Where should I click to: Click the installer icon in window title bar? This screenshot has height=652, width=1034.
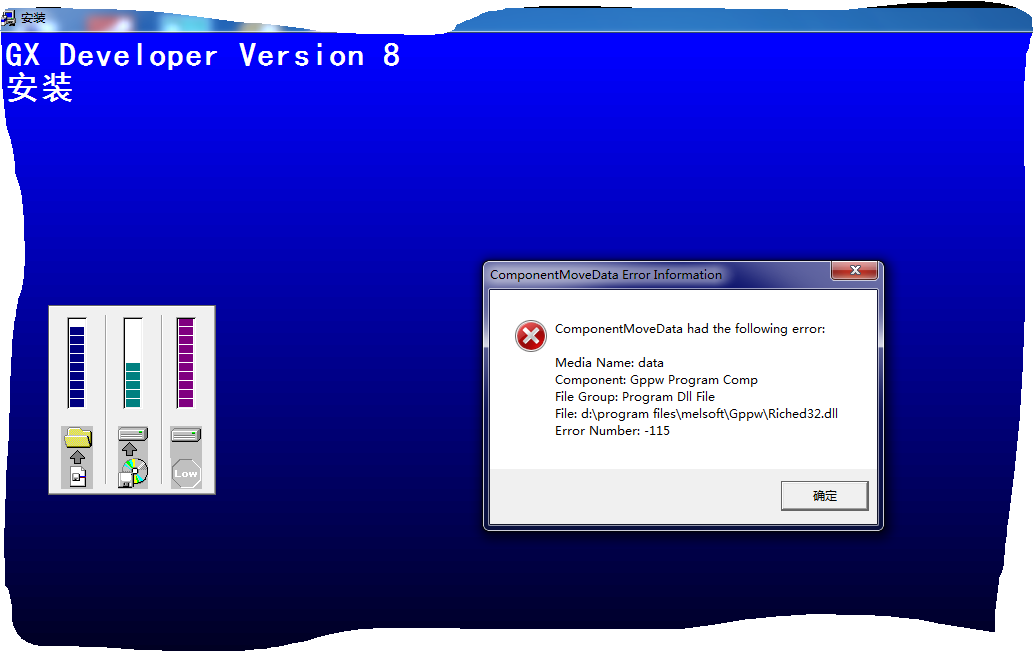[x=9, y=18]
